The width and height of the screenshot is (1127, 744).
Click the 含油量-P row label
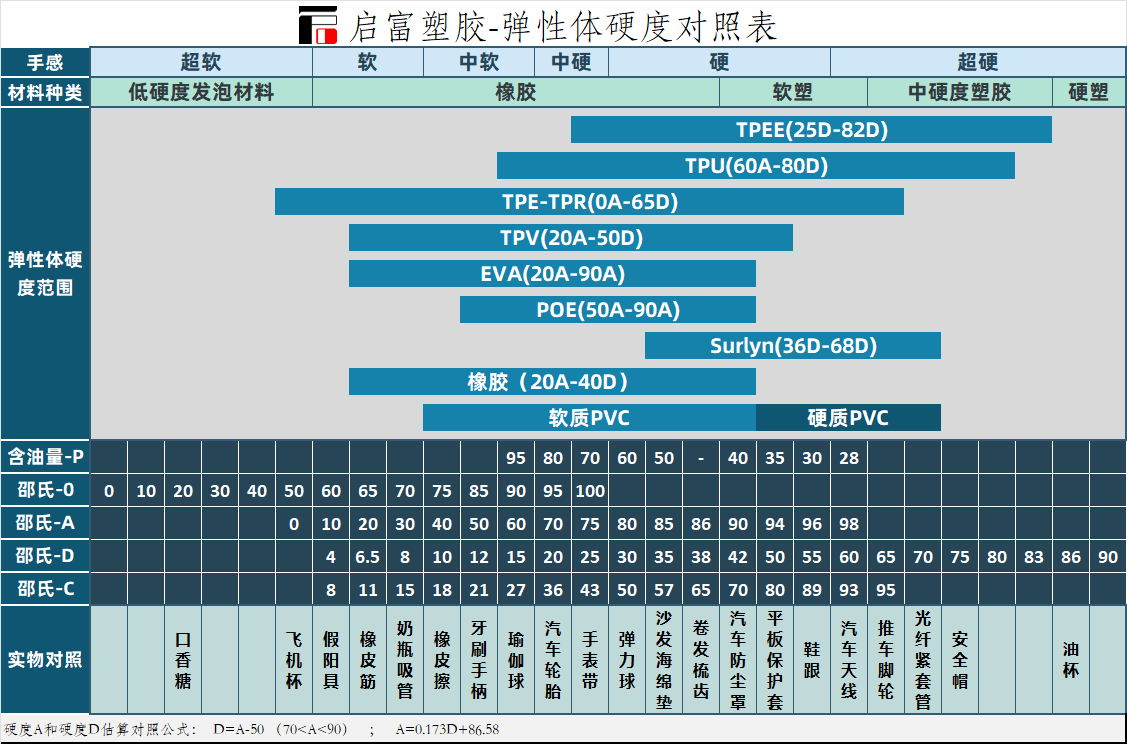click(45, 457)
